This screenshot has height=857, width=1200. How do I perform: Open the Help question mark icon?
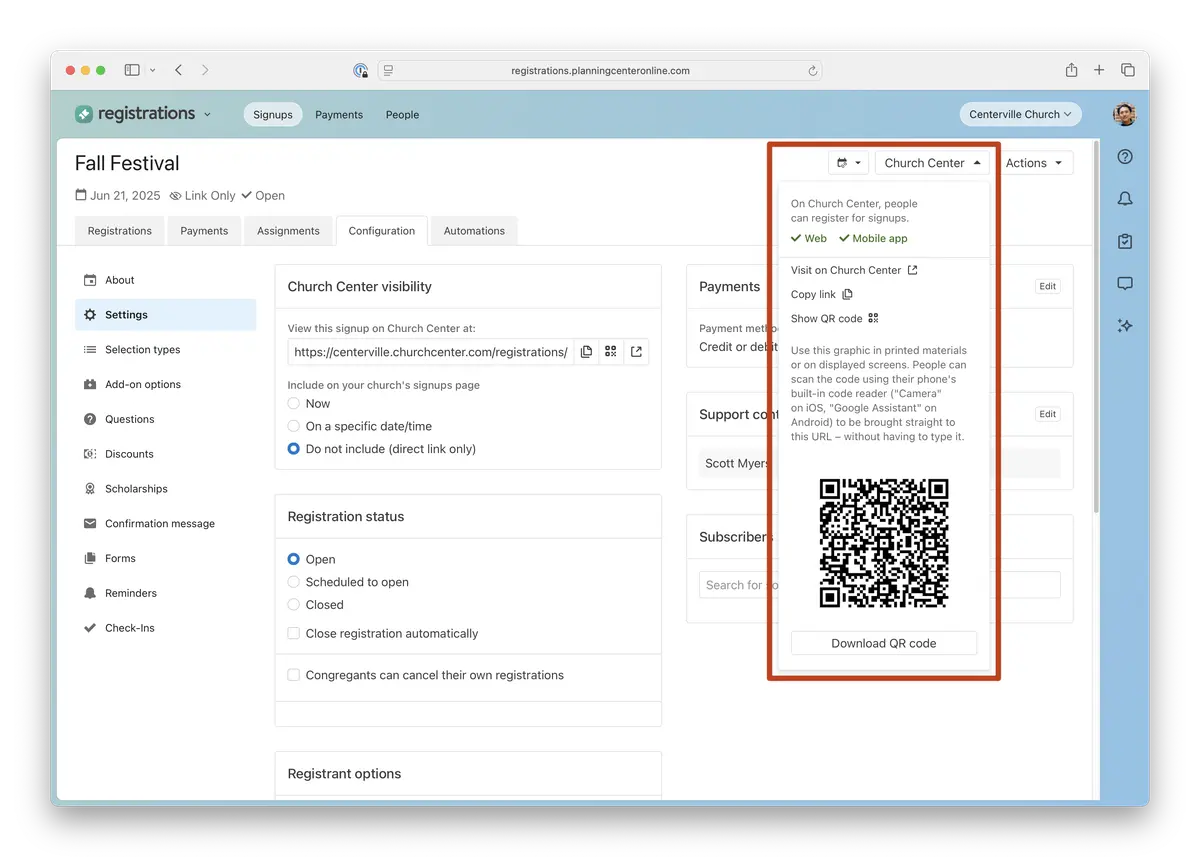click(1125, 157)
